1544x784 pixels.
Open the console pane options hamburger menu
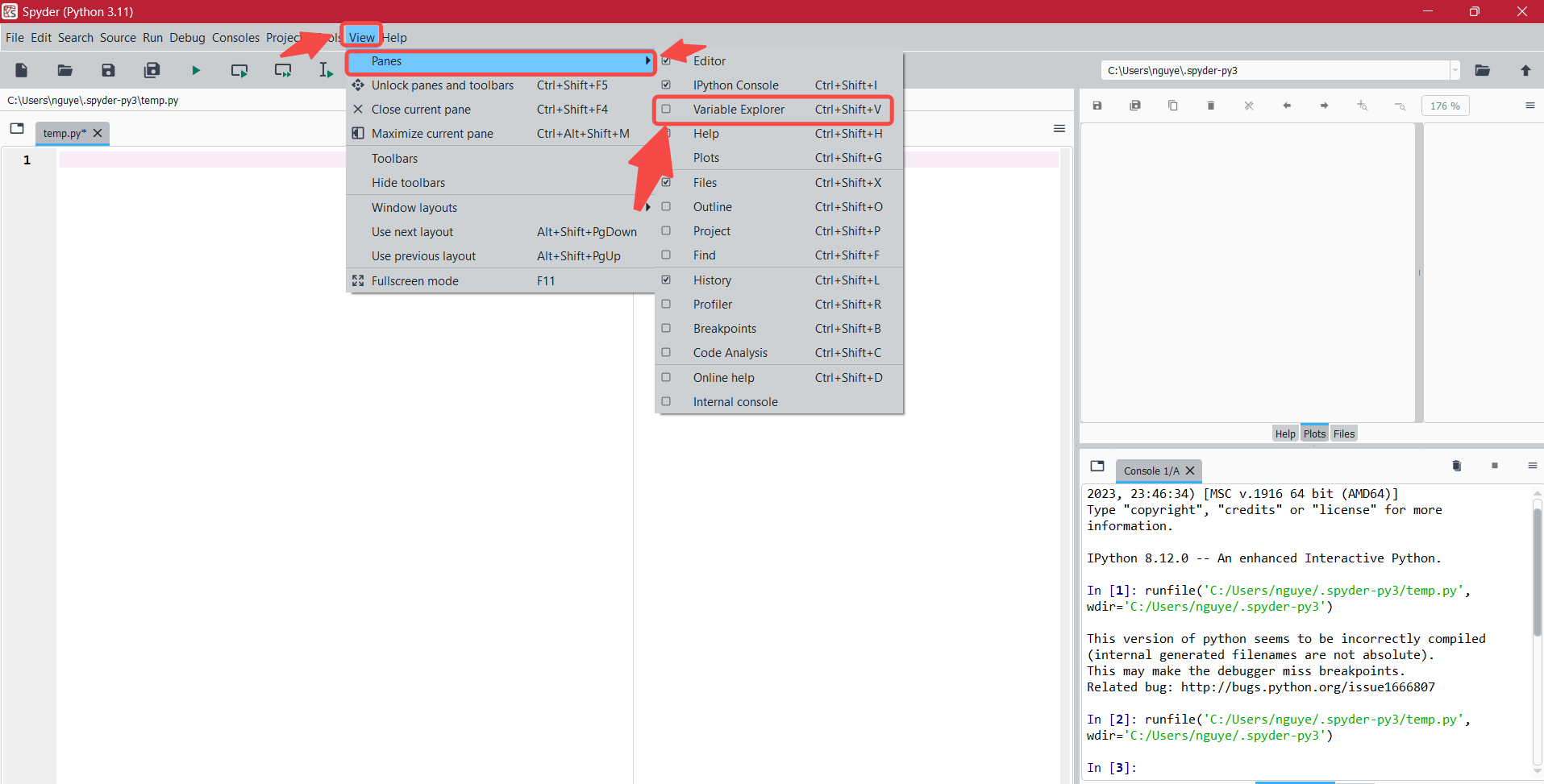(1533, 466)
